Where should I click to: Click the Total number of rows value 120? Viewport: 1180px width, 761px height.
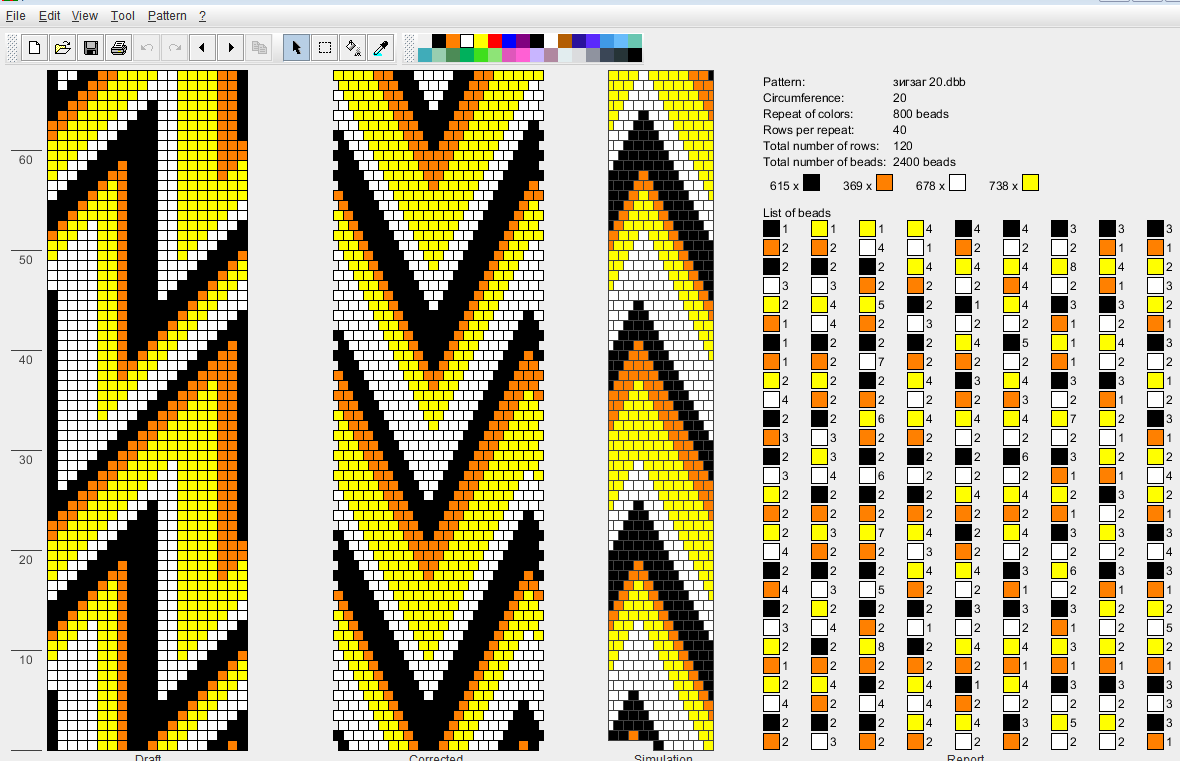click(x=902, y=146)
